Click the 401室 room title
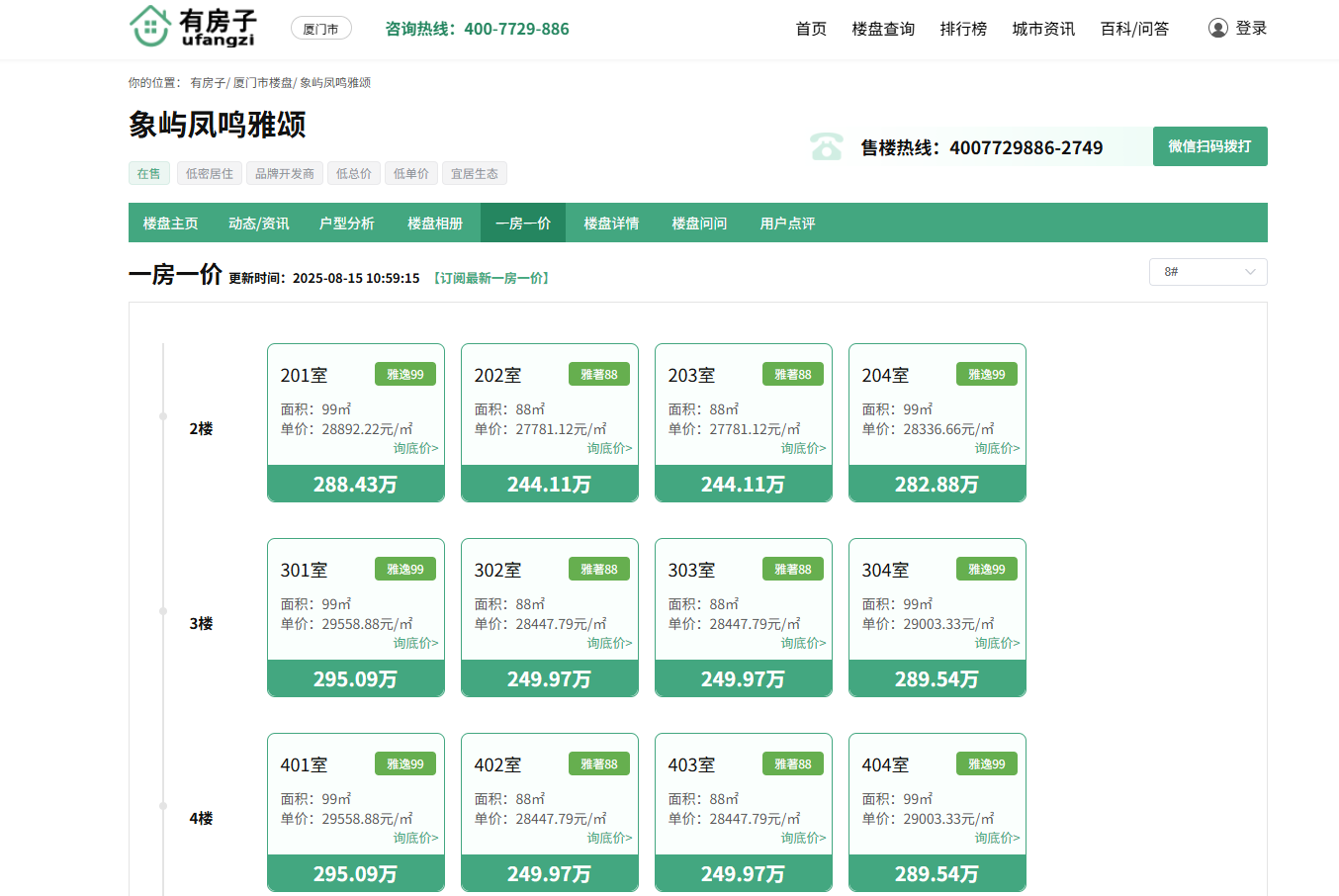The height and width of the screenshot is (896, 1339). 304,765
